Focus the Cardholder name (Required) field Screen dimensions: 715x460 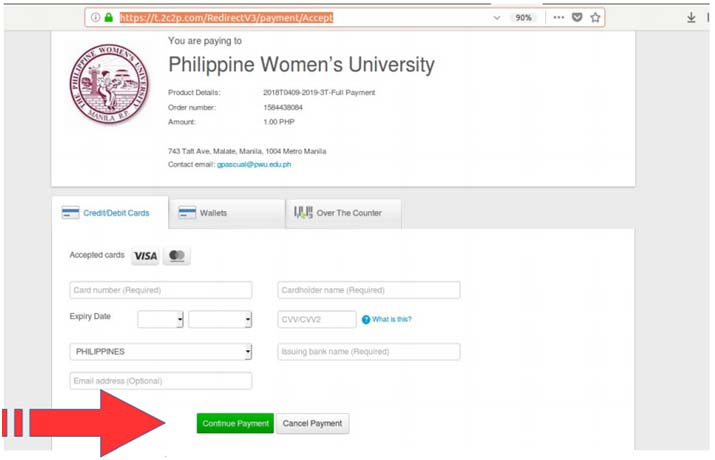pos(369,290)
